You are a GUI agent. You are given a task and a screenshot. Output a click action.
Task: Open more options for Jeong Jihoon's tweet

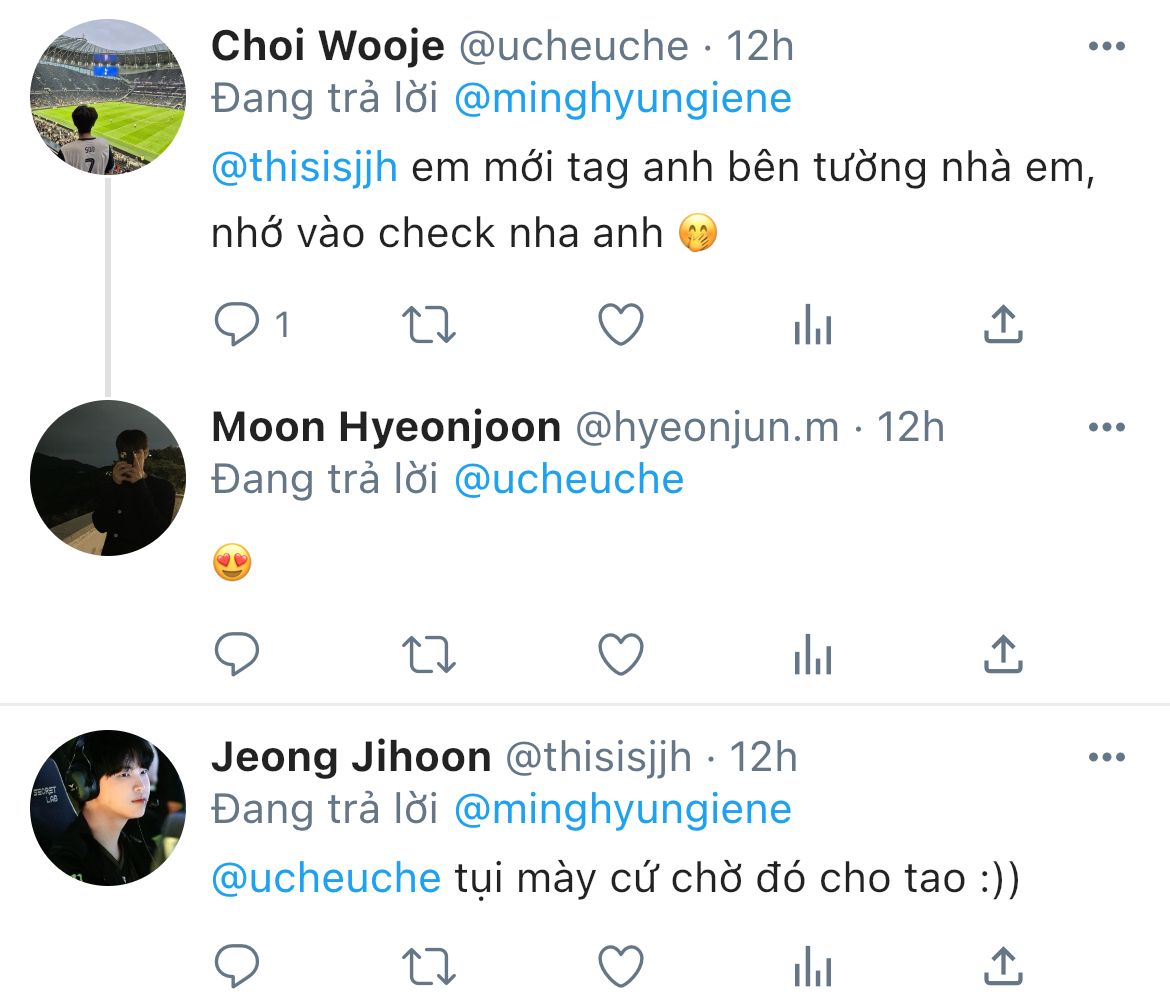click(x=1106, y=758)
